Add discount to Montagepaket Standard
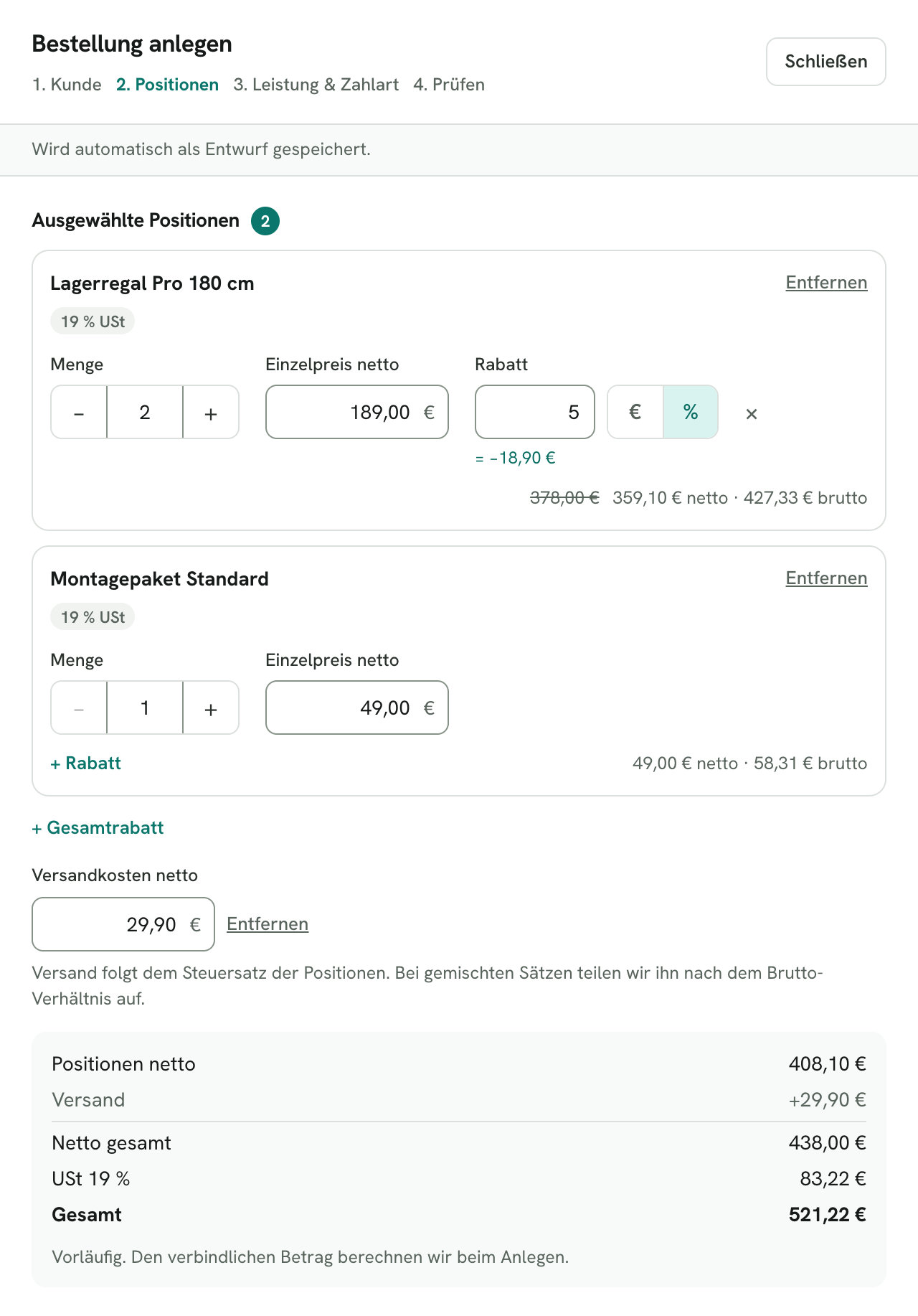Image resolution: width=918 pixels, height=1316 pixels. [85, 763]
